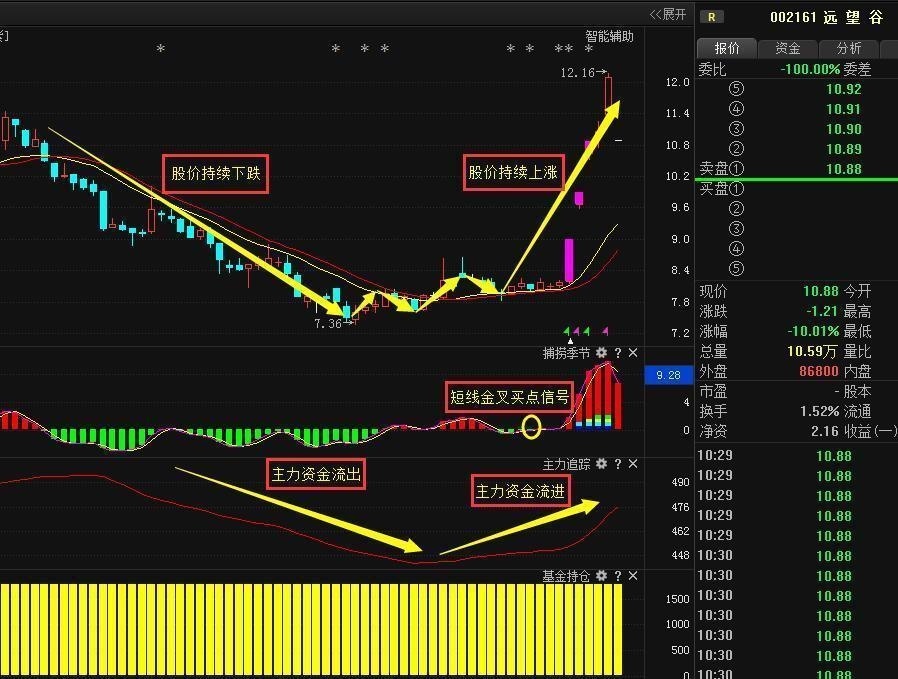This screenshot has height=679, width=898.
Task: Click the 12.16 high price marker
Action: click(577, 73)
